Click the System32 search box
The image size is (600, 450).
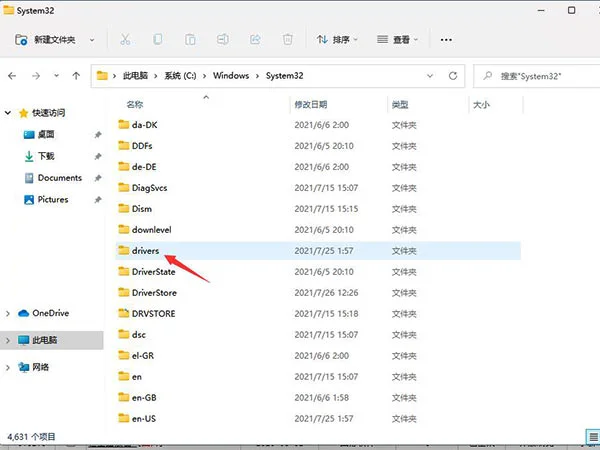pos(536,76)
